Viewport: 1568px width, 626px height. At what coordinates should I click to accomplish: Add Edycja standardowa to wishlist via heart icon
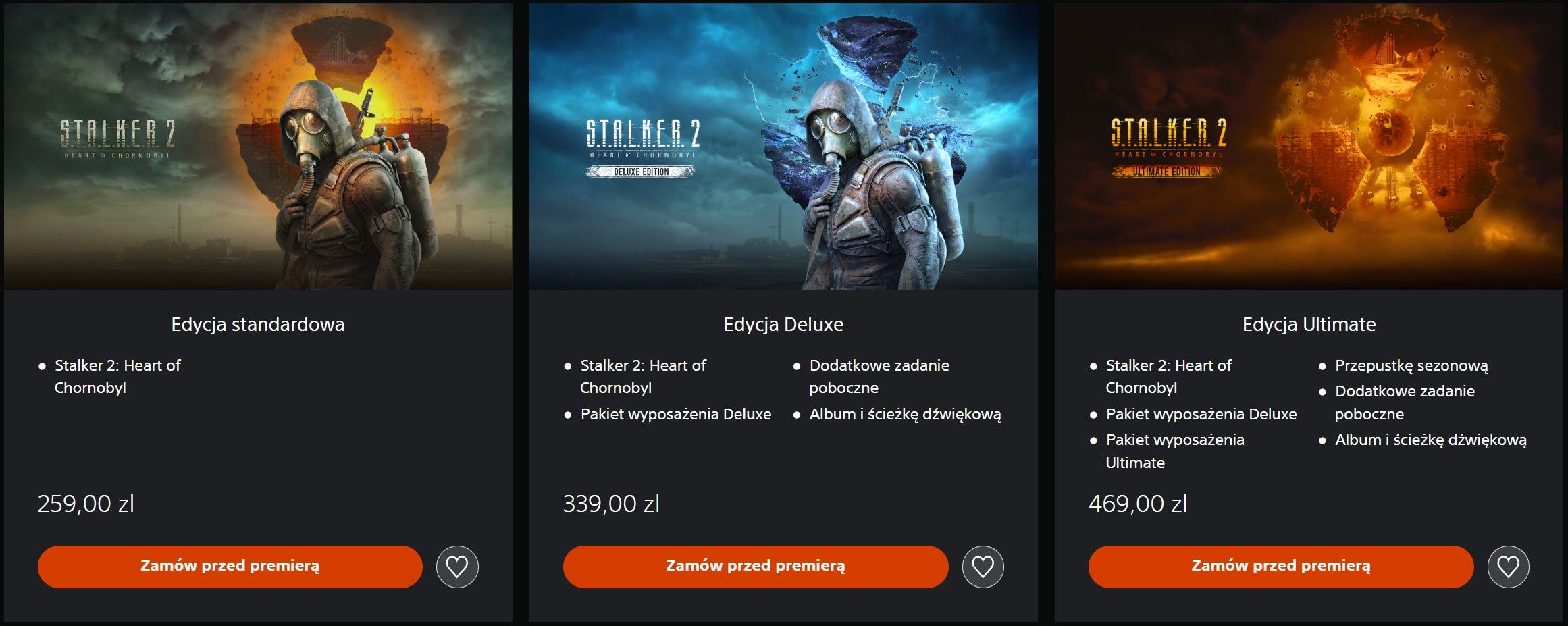(457, 567)
